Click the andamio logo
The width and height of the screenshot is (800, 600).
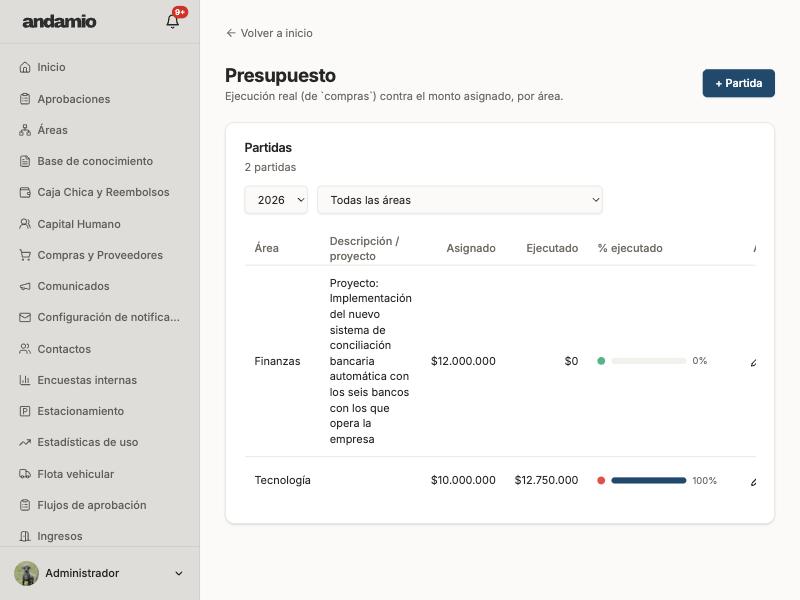59,21
